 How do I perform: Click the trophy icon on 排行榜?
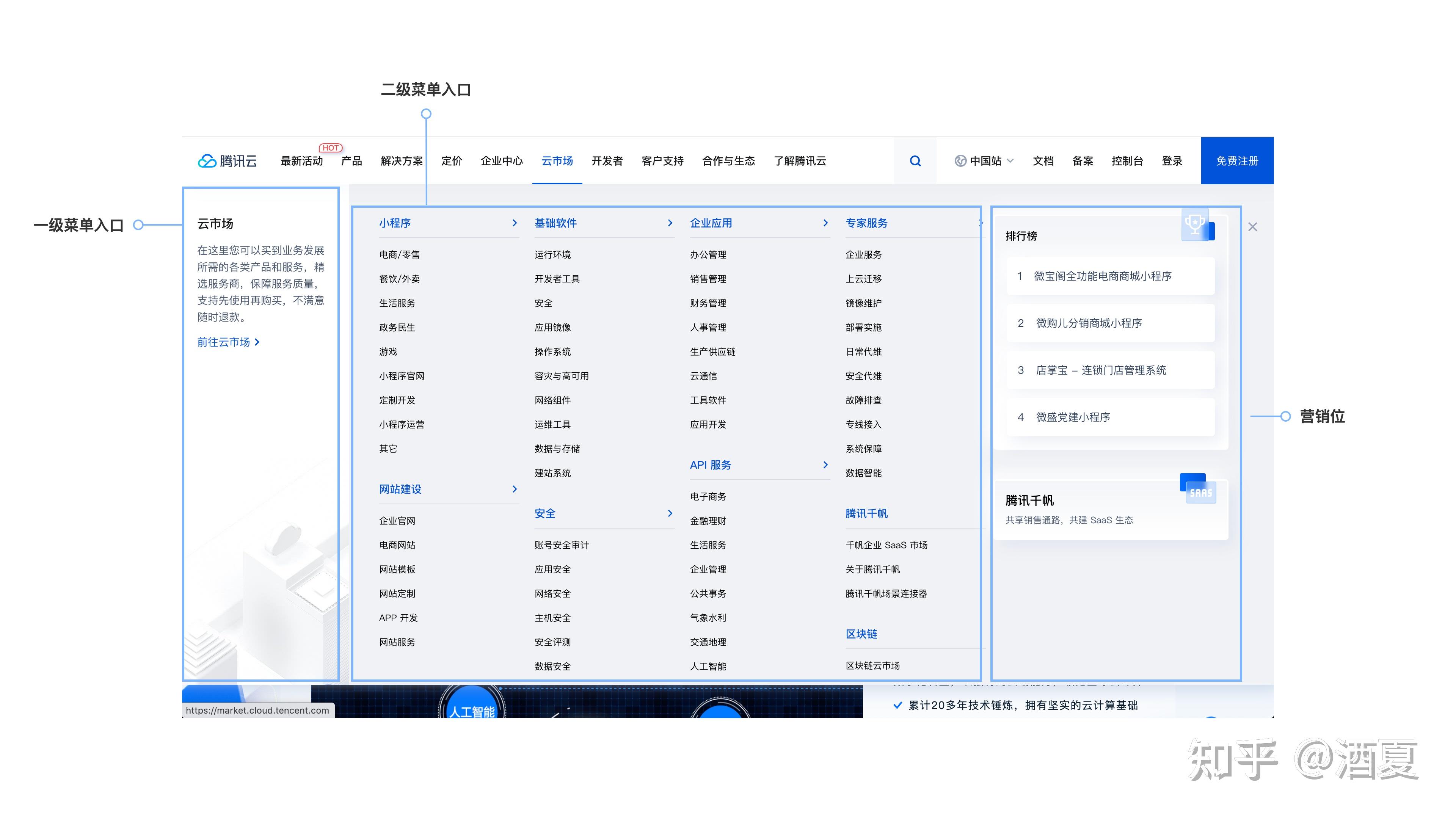[1197, 225]
